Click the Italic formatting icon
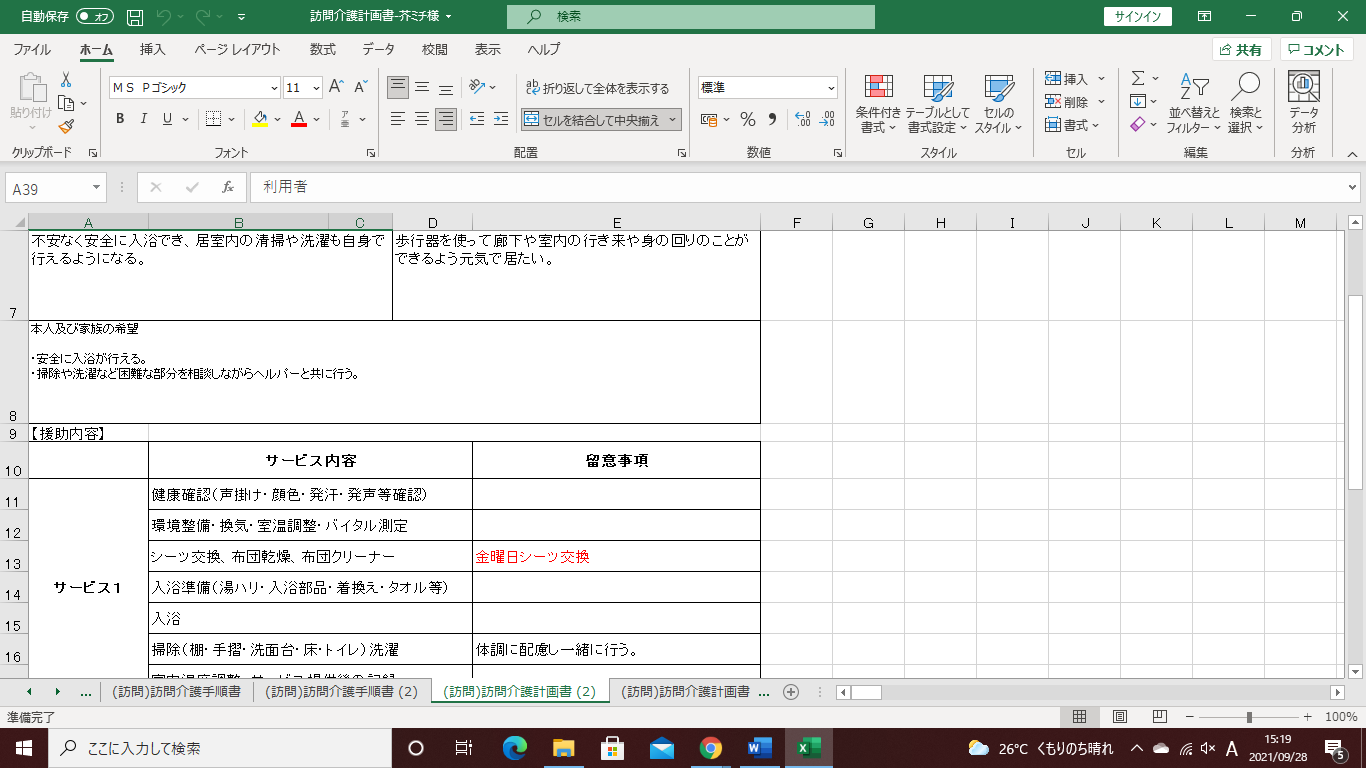This screenshot has width=1366, height=768. coord(144,119)
